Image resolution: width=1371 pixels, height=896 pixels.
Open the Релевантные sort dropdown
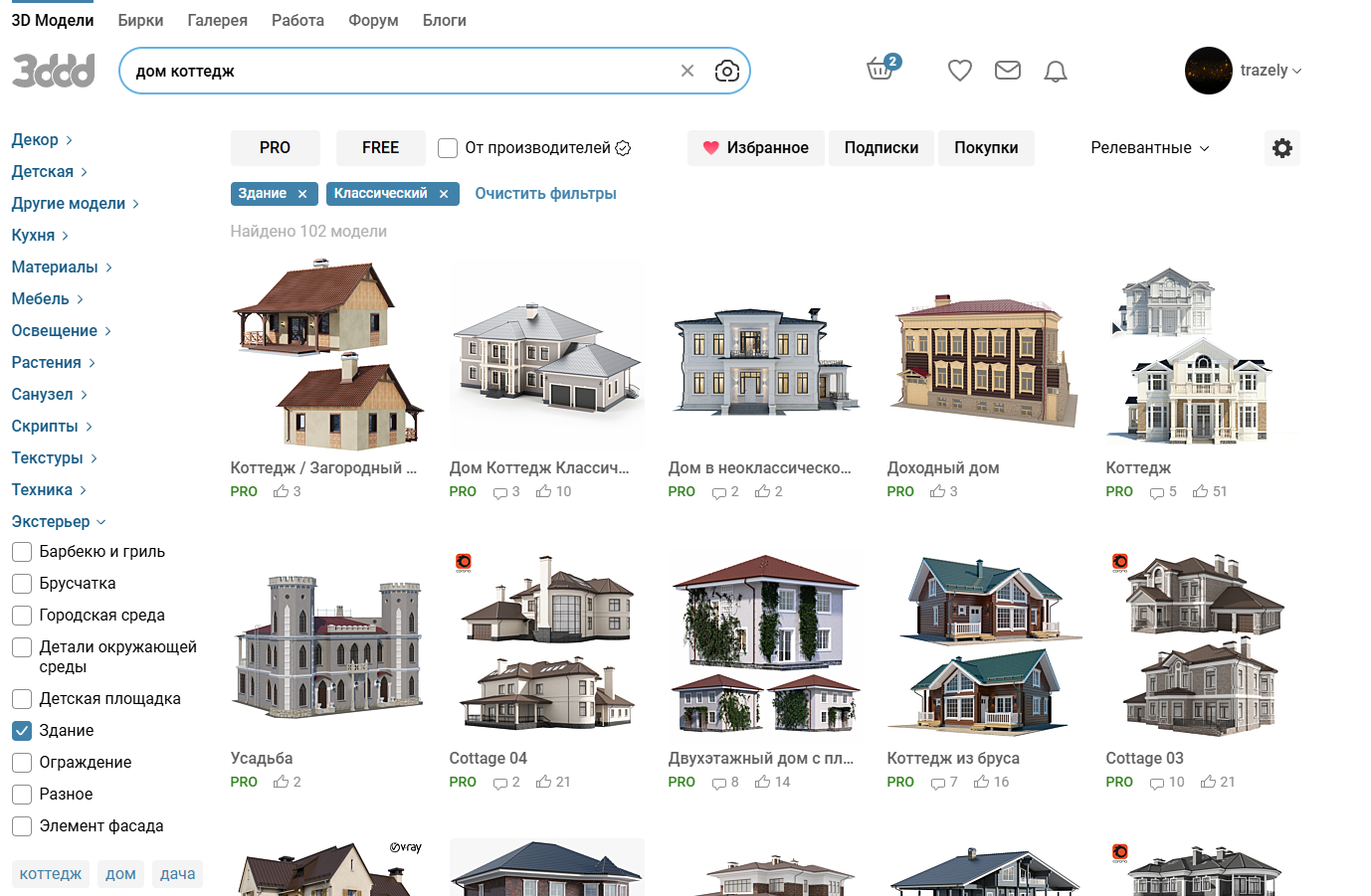pyautogui.click(x=1150, y=148)
